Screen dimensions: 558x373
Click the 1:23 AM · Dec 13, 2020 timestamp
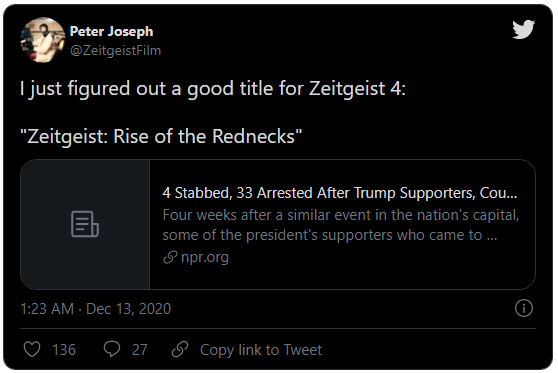pyautogui.click(x=95, y=309)
